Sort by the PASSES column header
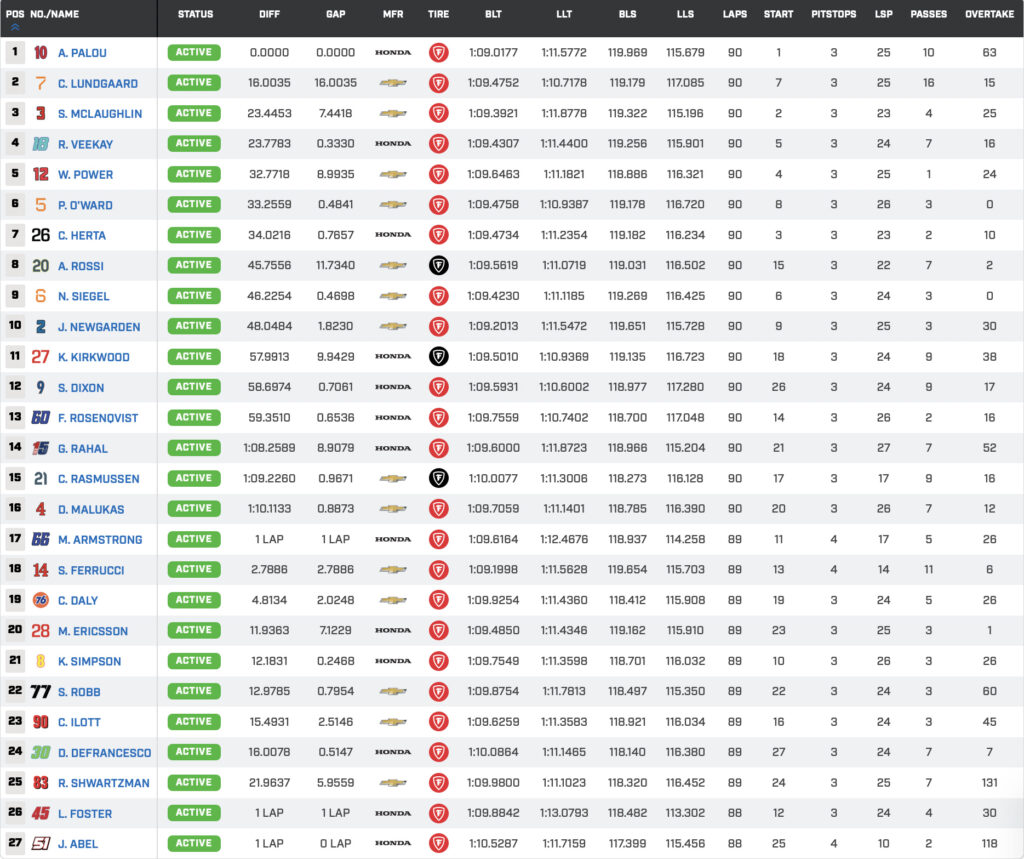1024x859 pixels. click(929, 14)
